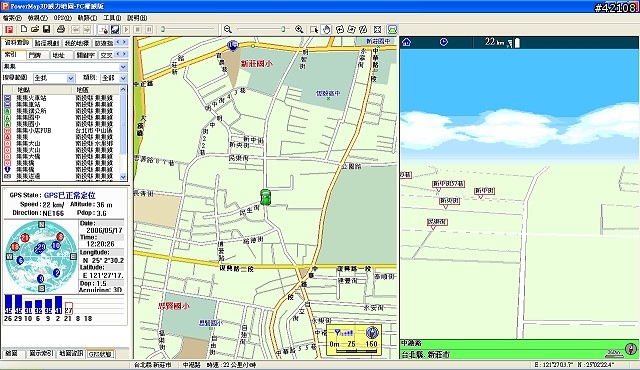Expand the search keyword combo box dropdown
This screenshot has height=370, width=640.
point(123,66)
